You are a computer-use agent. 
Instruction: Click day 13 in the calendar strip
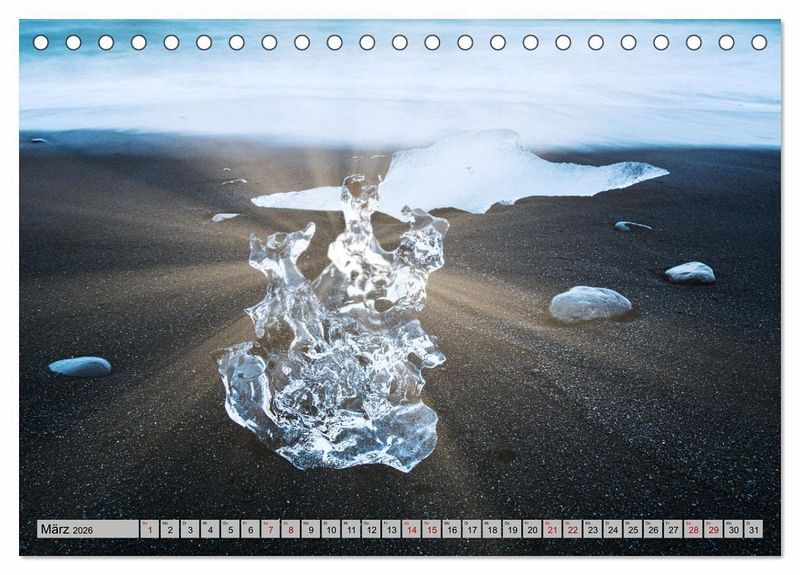point(391,529)
